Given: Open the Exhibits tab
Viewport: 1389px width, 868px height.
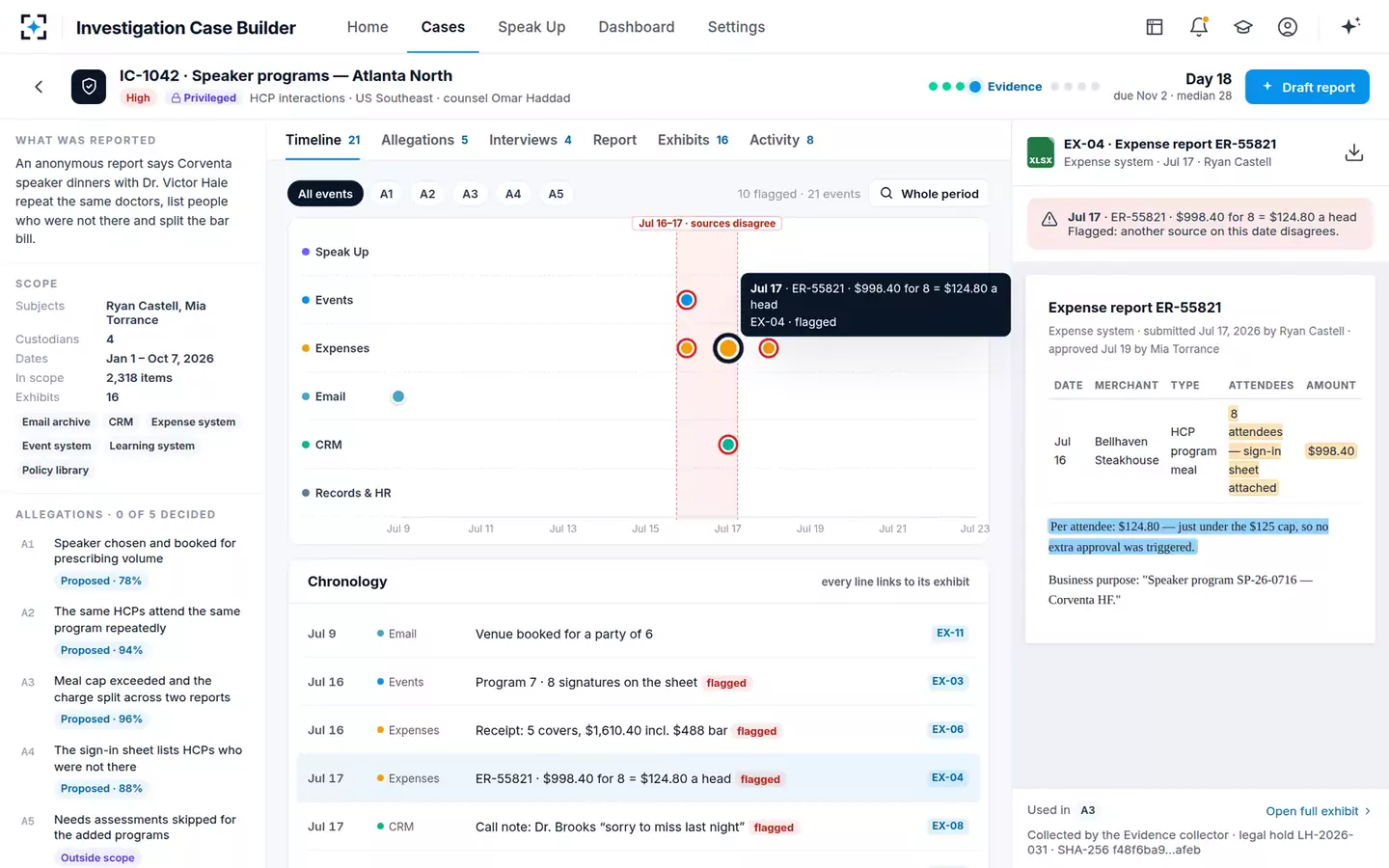Looking at the screenshot, I should [x=693, y=140].
